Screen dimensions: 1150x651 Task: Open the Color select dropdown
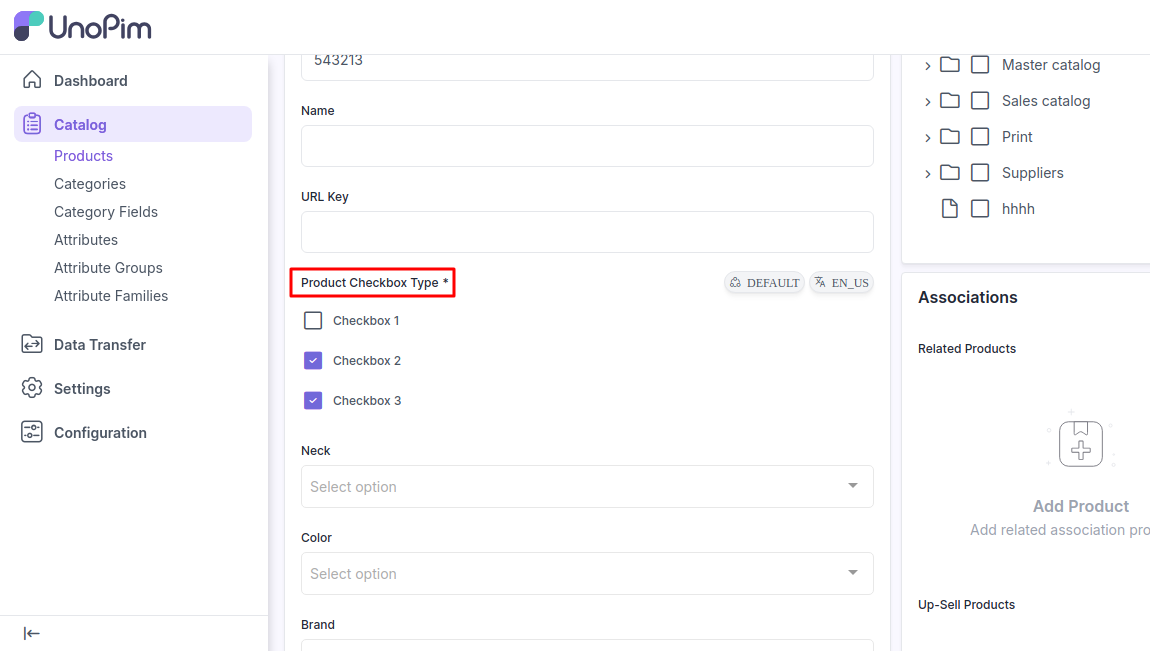click(587, 574)
